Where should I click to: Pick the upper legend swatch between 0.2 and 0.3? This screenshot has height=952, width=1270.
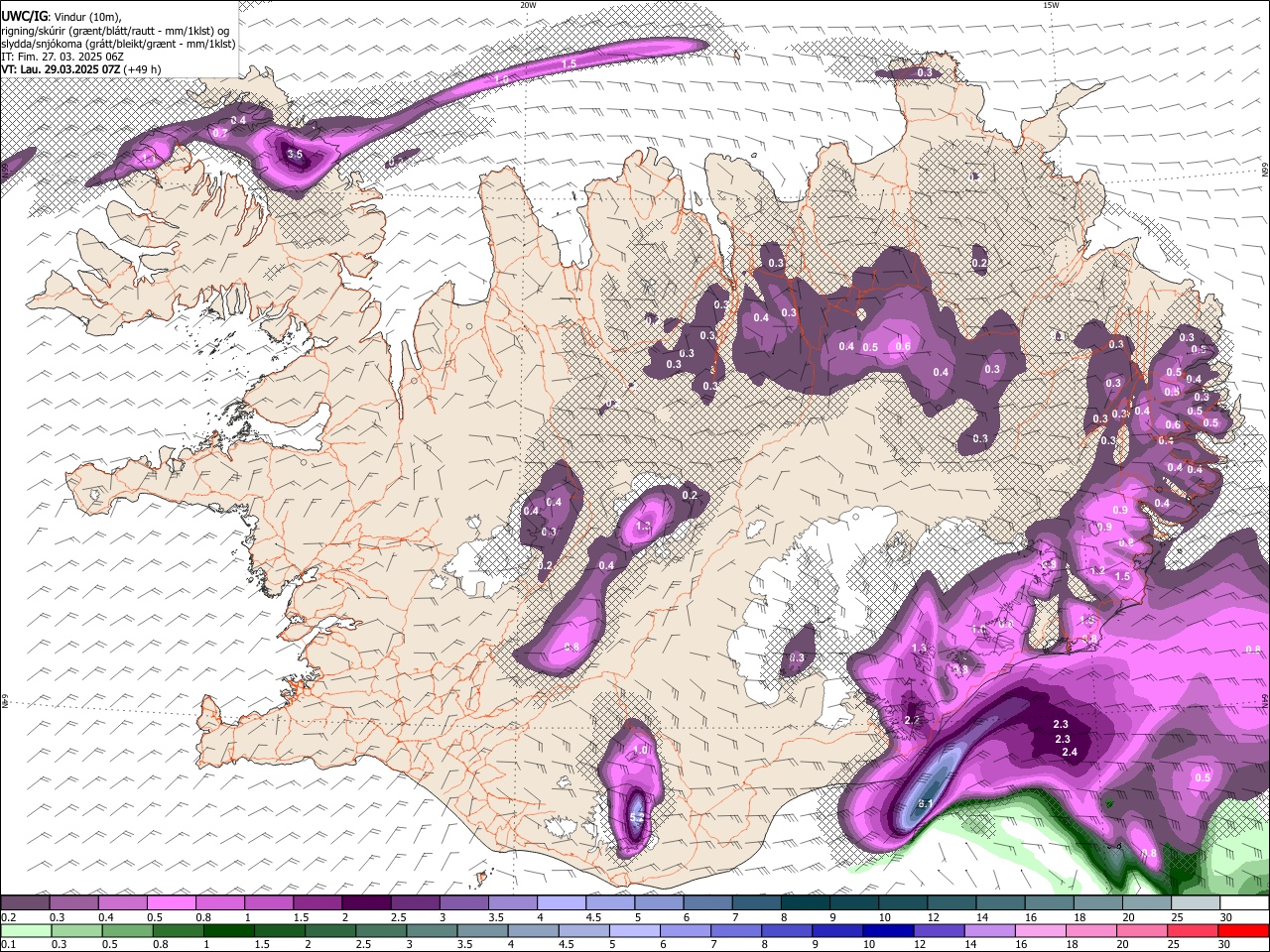(x=25, y=903)
